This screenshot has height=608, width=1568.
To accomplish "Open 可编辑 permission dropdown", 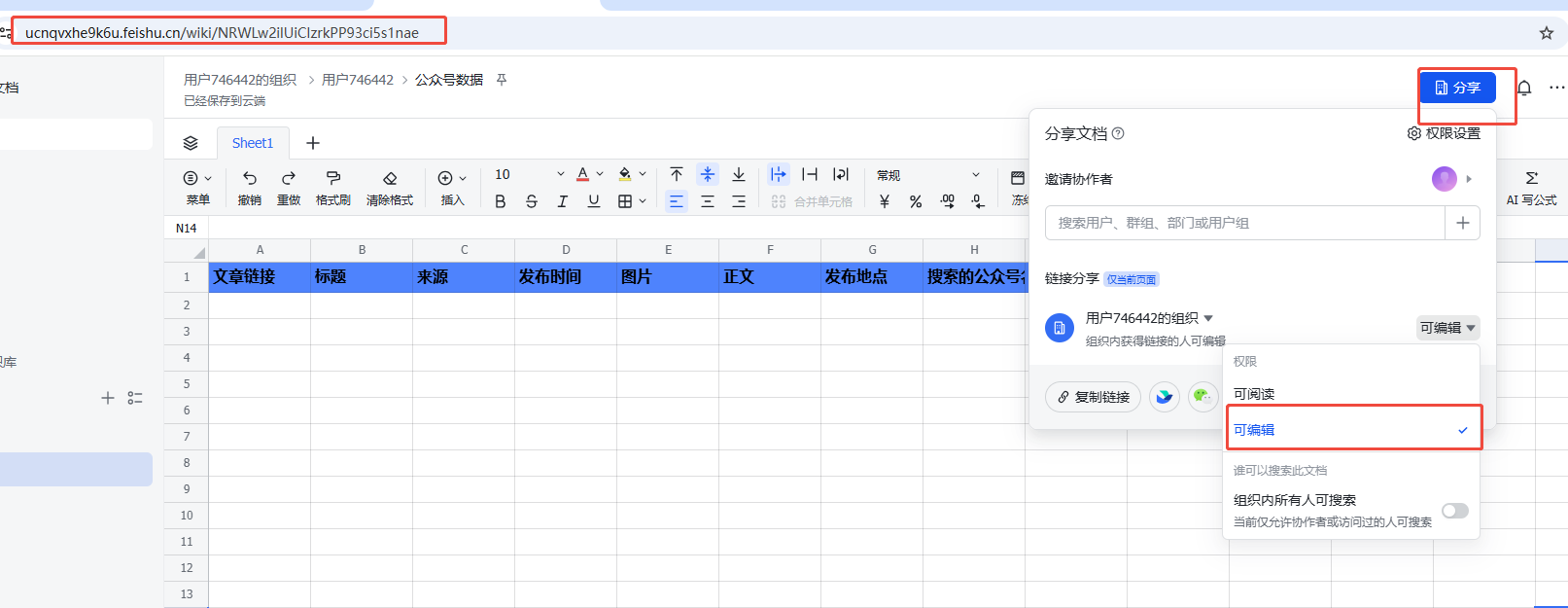I will 1447,328.
